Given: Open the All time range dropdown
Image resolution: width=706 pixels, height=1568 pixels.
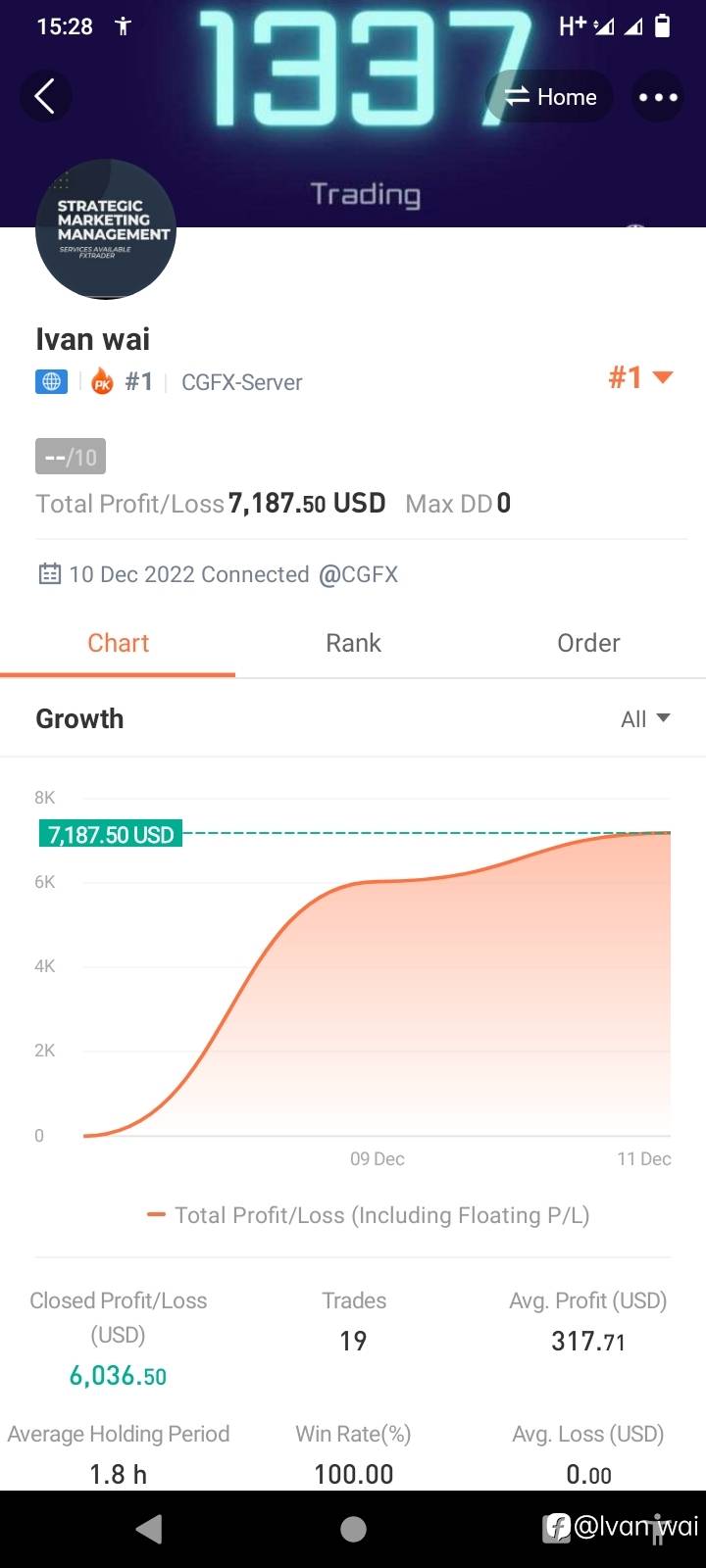Looking at the screenshot, I should 645,719.
